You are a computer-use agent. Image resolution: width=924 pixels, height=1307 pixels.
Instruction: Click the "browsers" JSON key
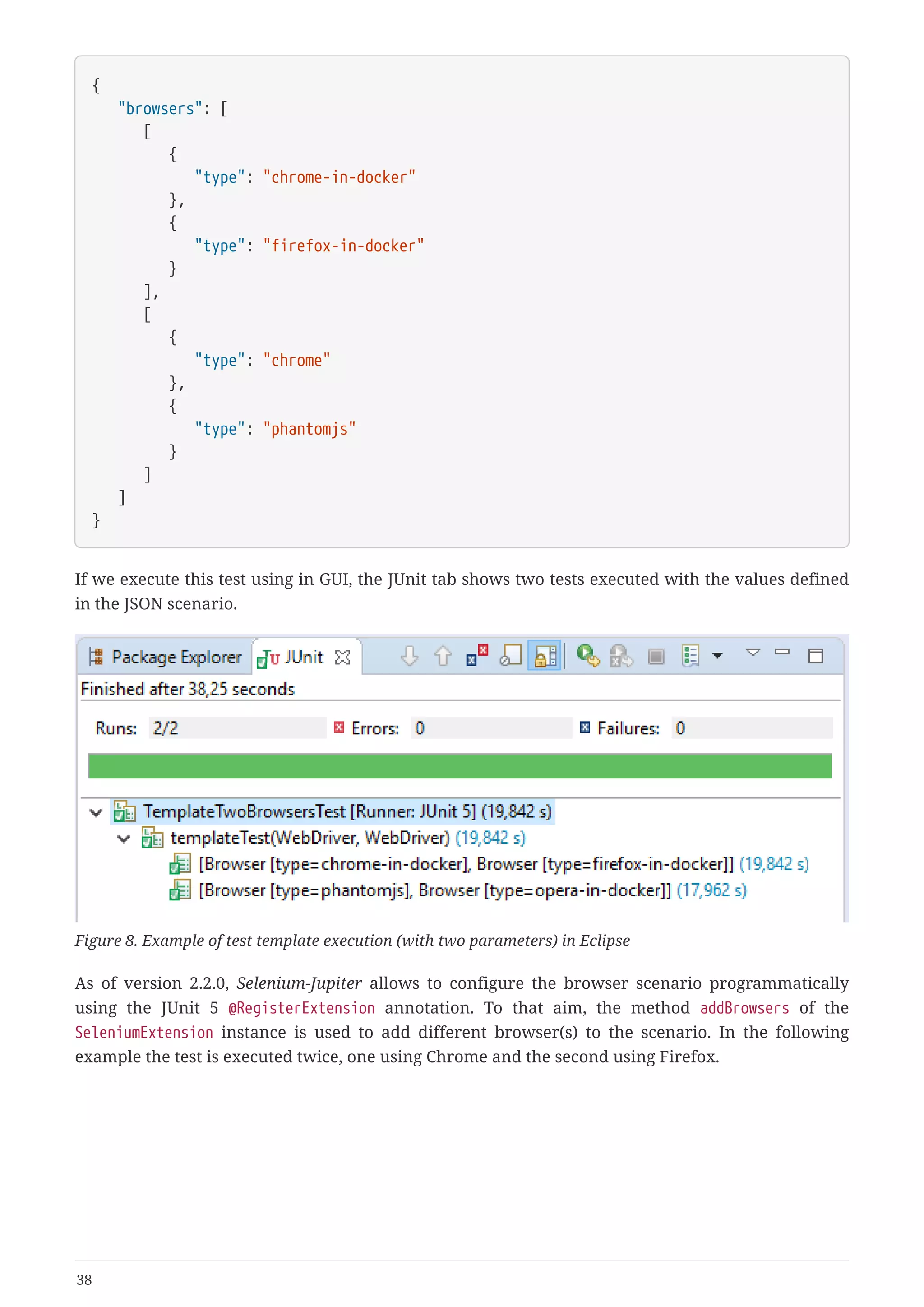[160, 108]
